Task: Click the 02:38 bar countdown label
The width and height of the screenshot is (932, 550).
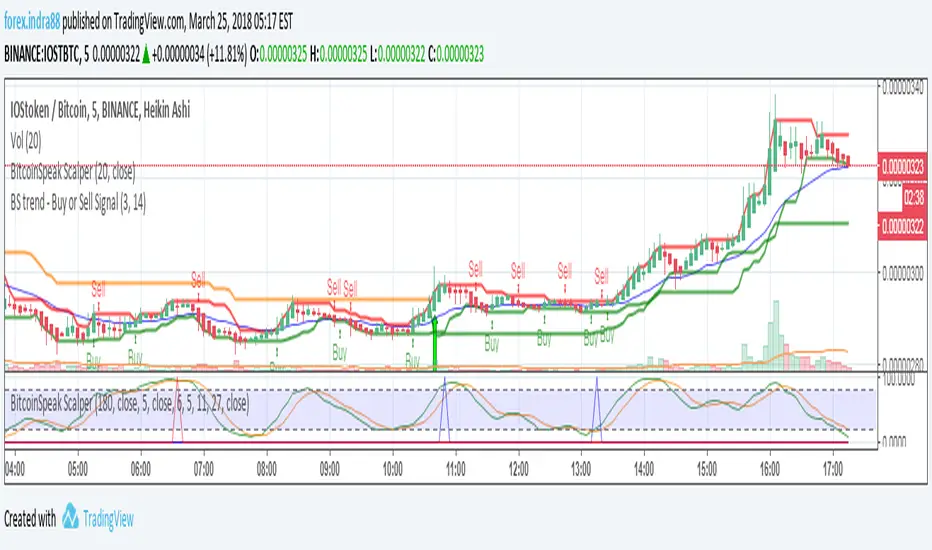Action: [914, 197]
